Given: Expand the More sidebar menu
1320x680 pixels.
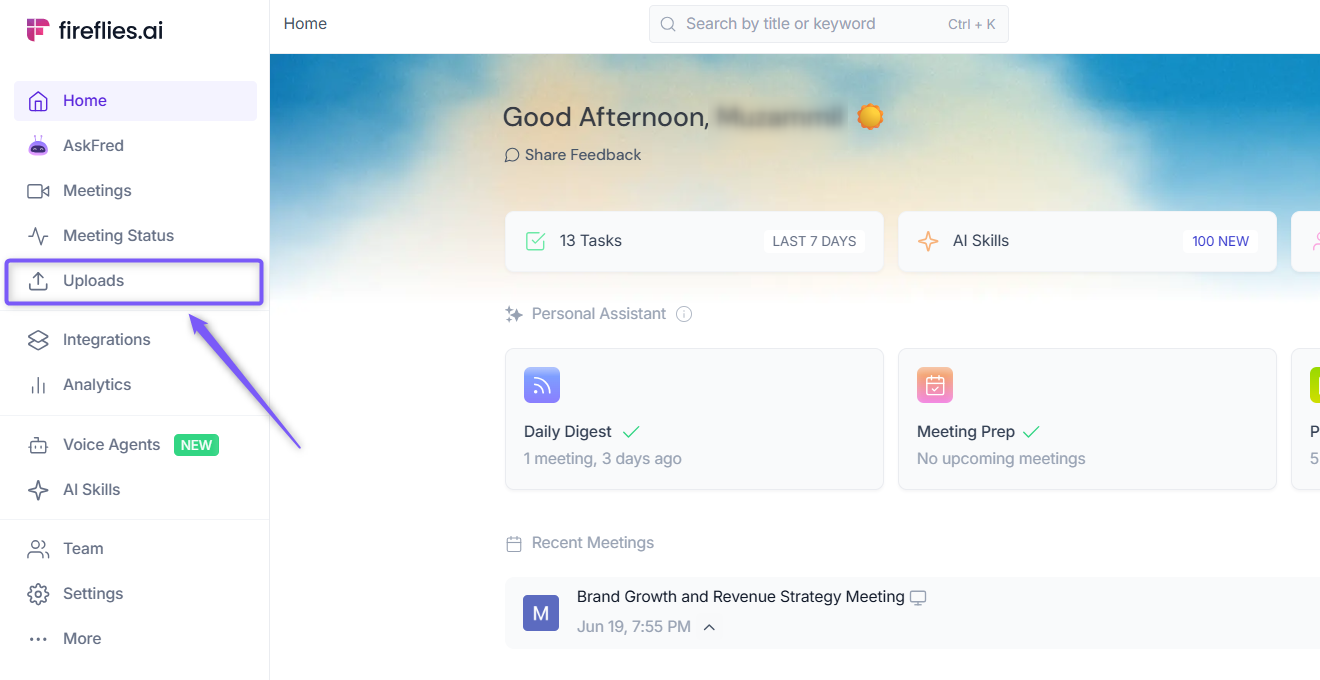Looking at the screenshot, I should point(135,639).
